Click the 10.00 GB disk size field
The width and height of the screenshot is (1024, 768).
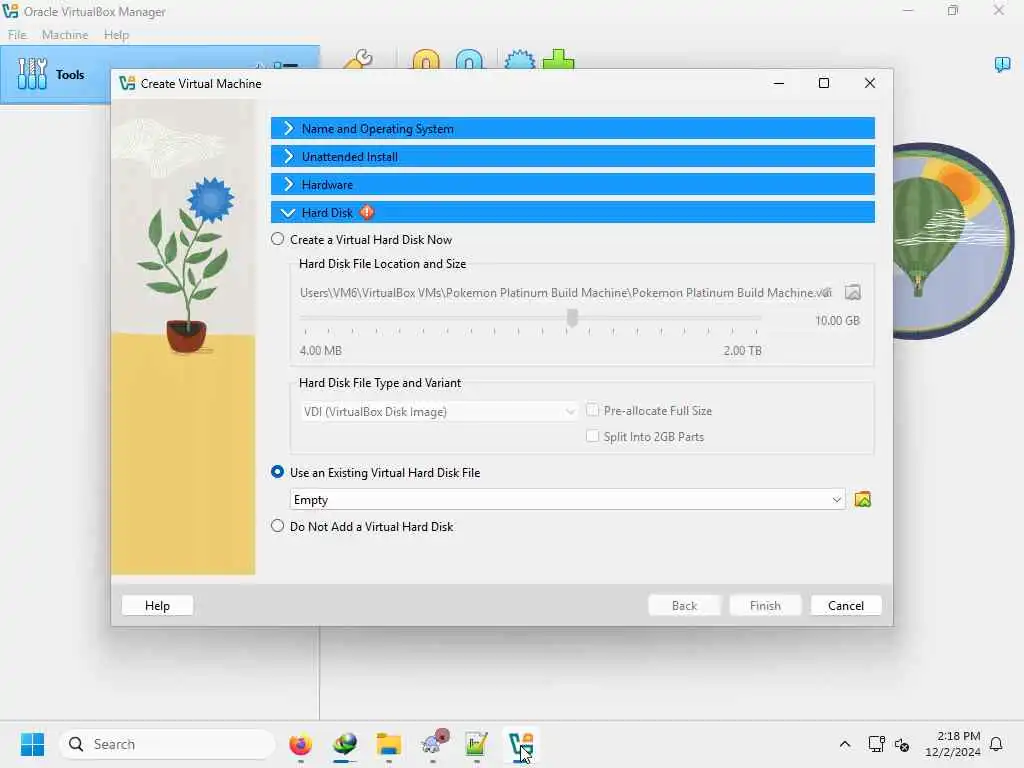(837, 320)
